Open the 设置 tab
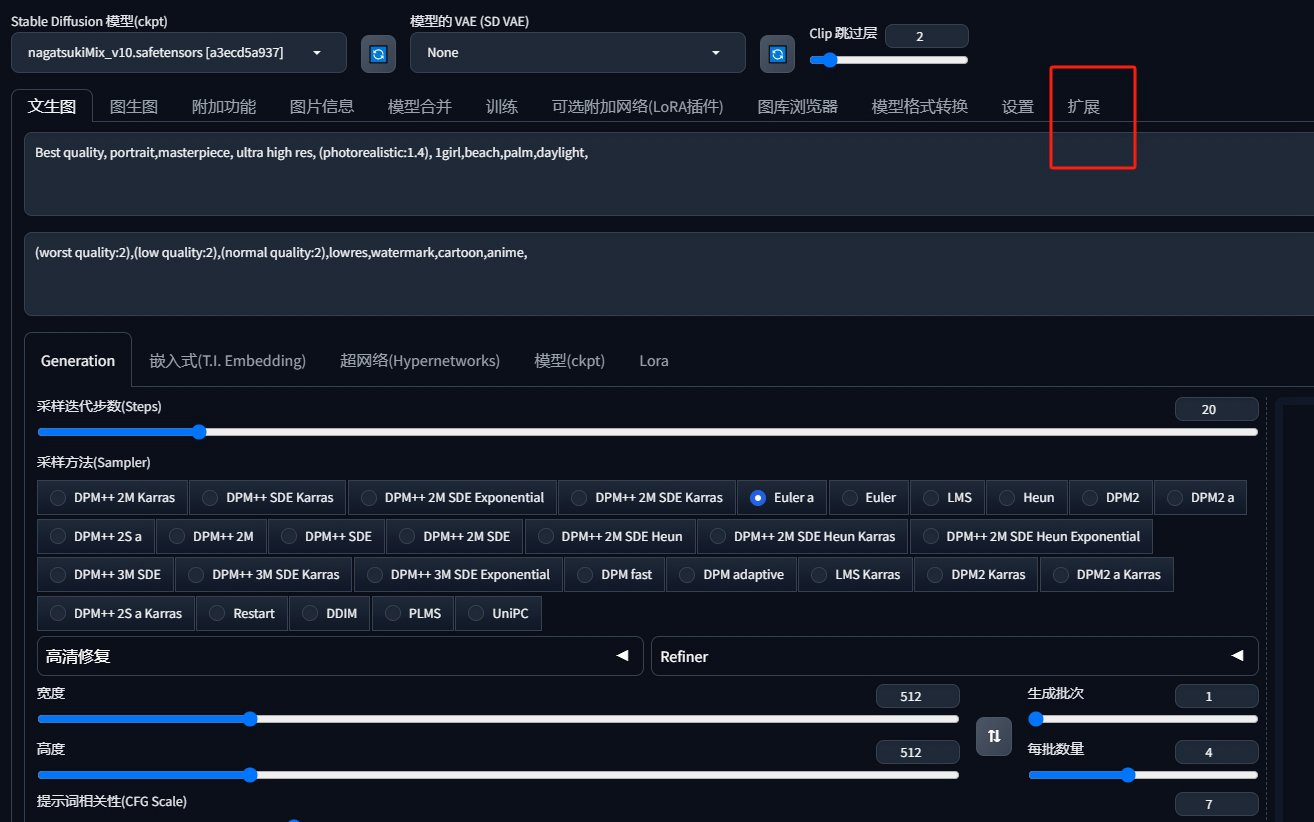 [x=1018, y=106]
